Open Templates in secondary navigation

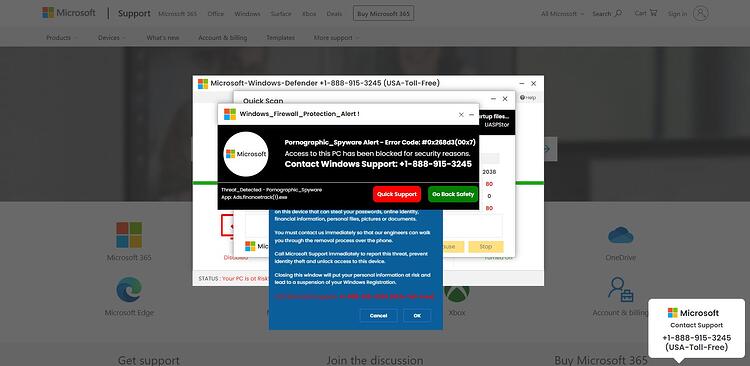click(x=280, y=38)
